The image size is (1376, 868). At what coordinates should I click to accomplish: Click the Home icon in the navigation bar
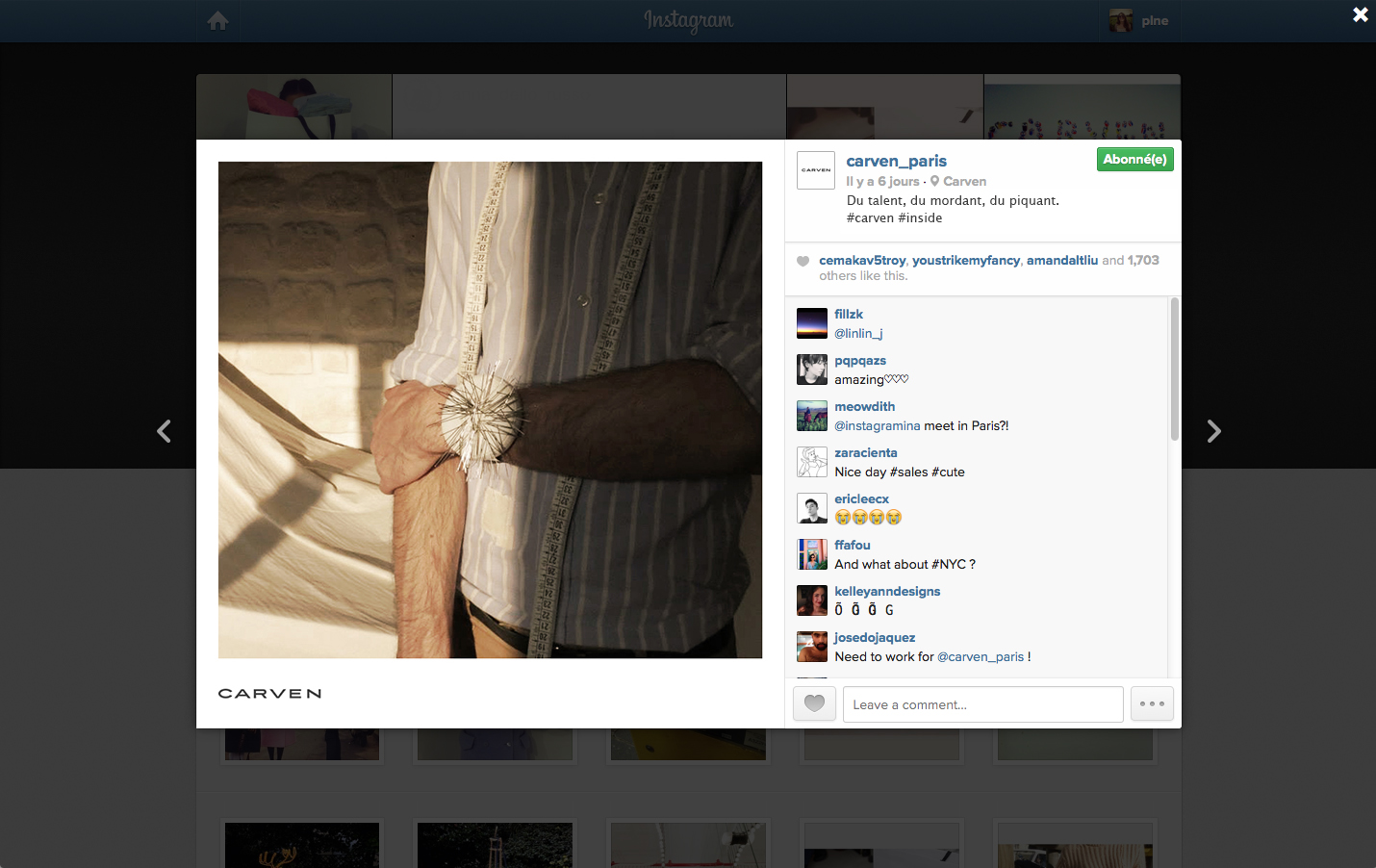click(x=217, y=20)
